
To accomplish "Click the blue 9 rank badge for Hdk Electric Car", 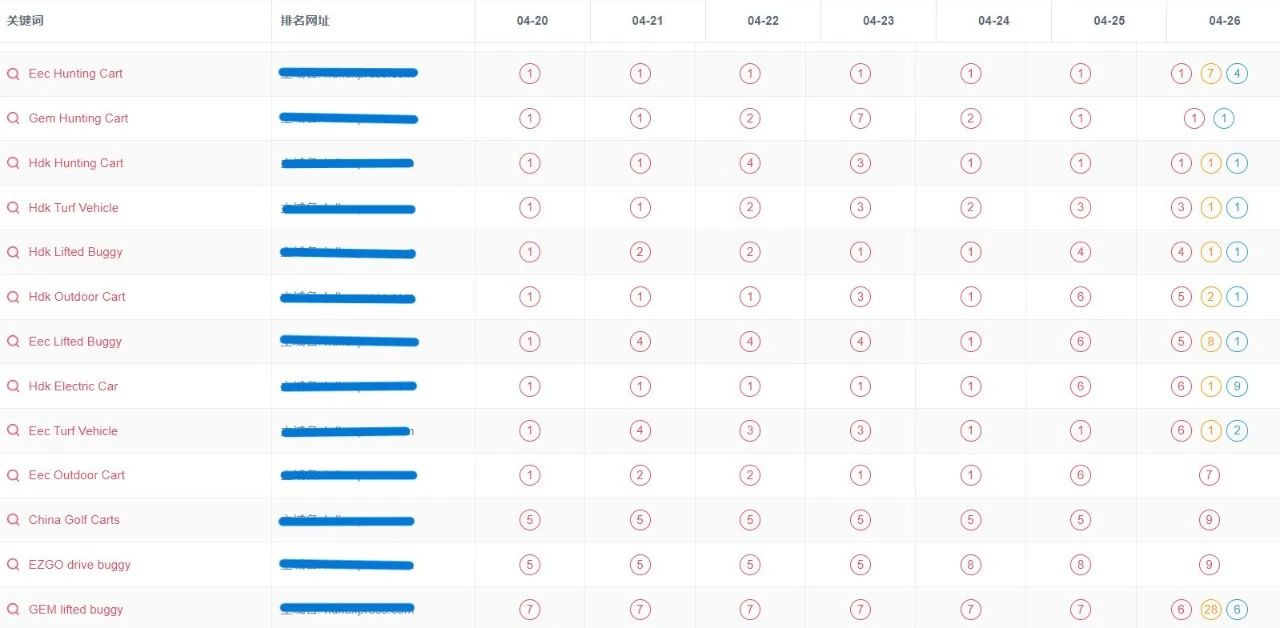I will point(1237,386).
